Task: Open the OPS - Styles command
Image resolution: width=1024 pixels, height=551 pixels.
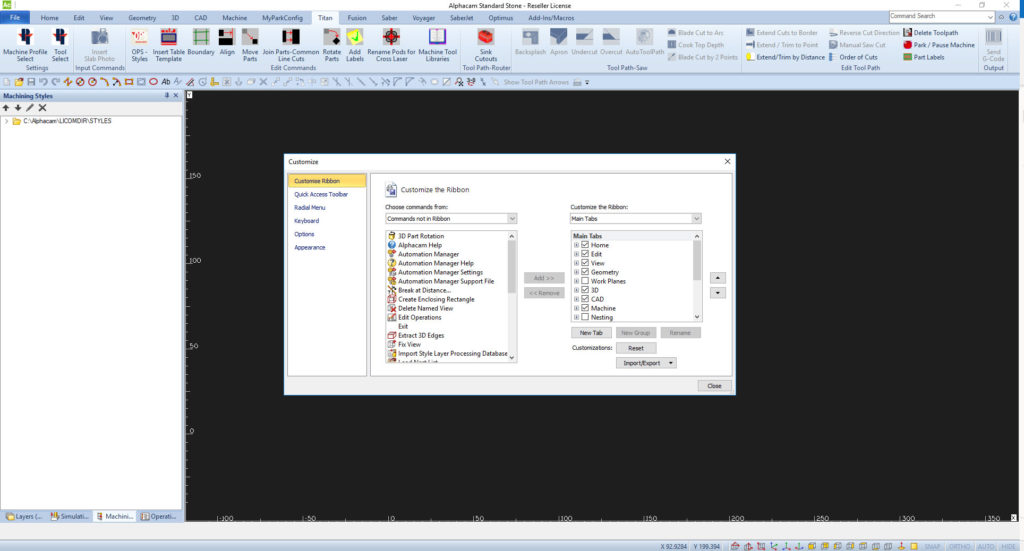Action: point(139,45)
